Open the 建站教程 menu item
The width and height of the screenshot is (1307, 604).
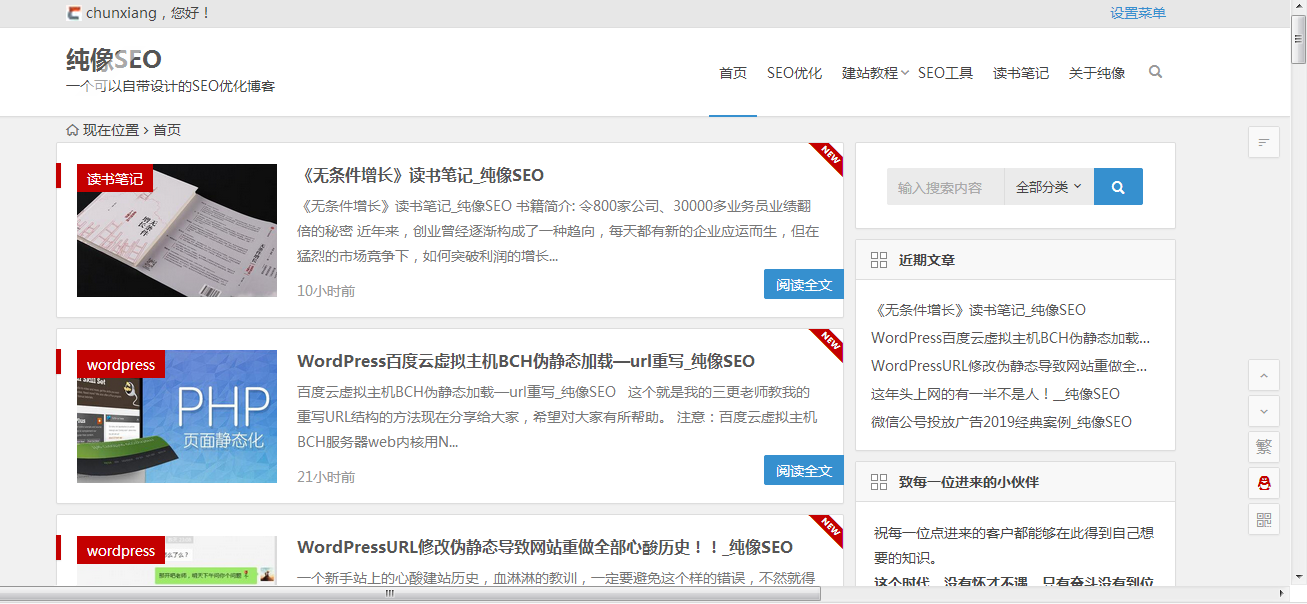(x=870, y=73)
